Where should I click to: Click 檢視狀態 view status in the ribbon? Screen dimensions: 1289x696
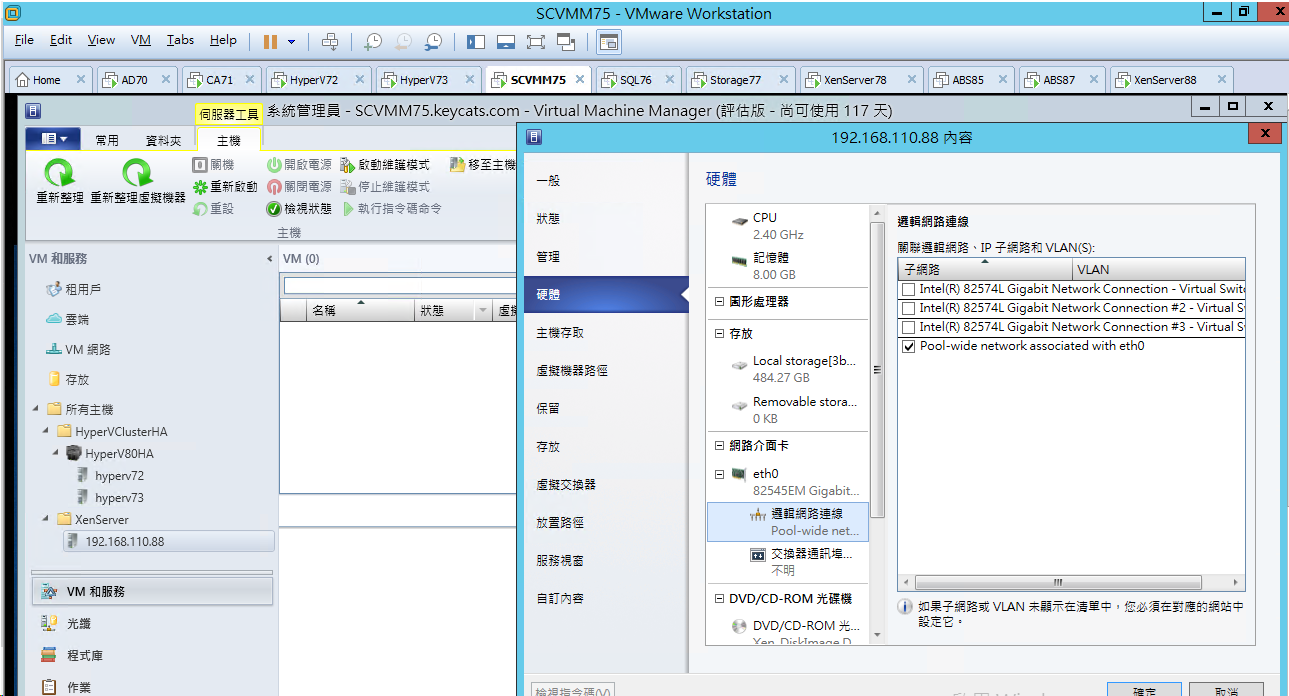299,209
